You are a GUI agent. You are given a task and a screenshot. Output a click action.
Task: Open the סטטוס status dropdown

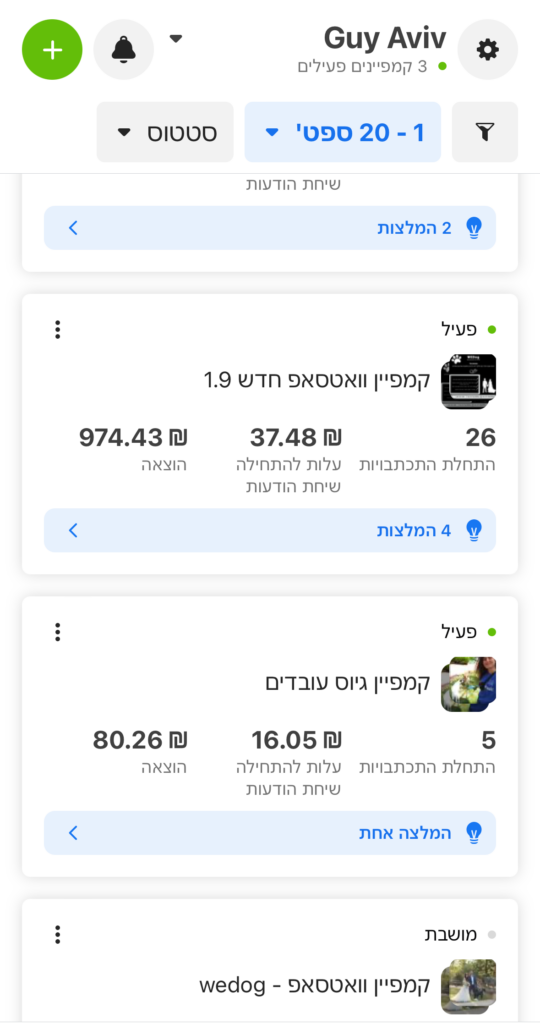165,132
